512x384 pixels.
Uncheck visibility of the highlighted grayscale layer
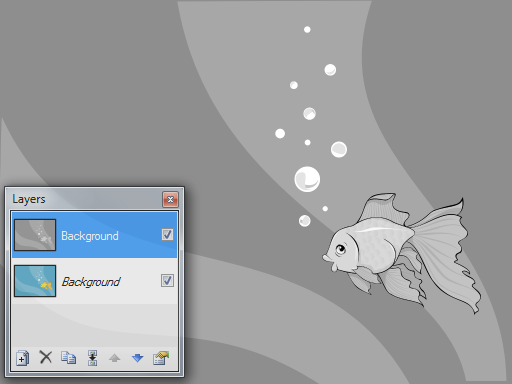167,235
